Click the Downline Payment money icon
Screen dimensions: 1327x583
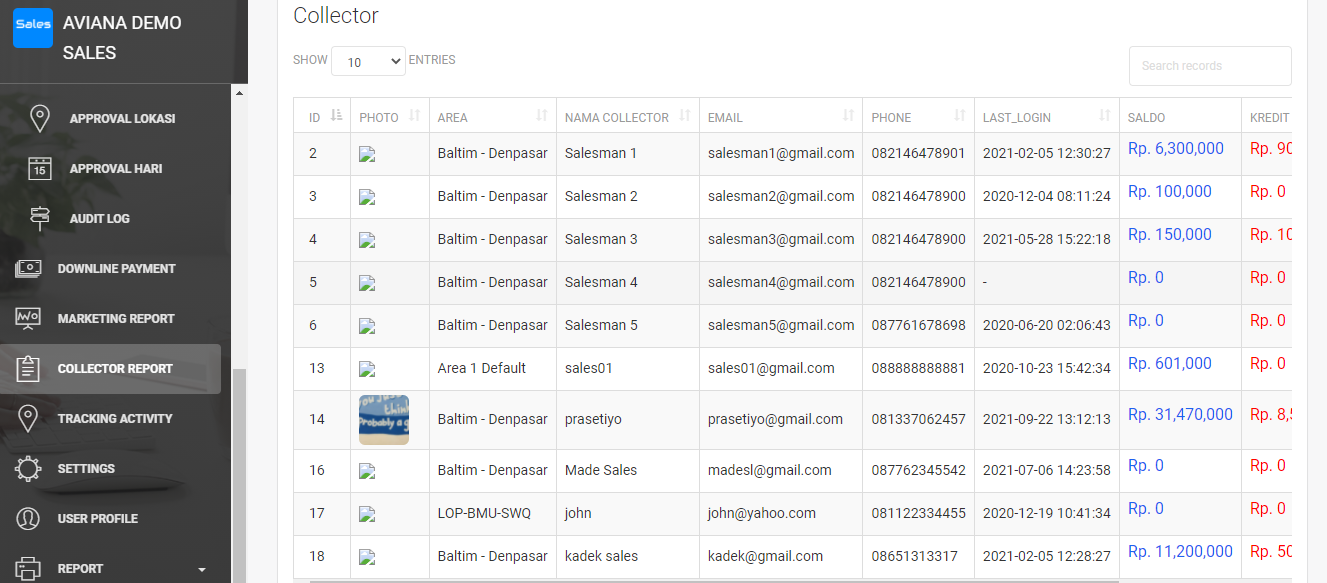tap(28, 268)
